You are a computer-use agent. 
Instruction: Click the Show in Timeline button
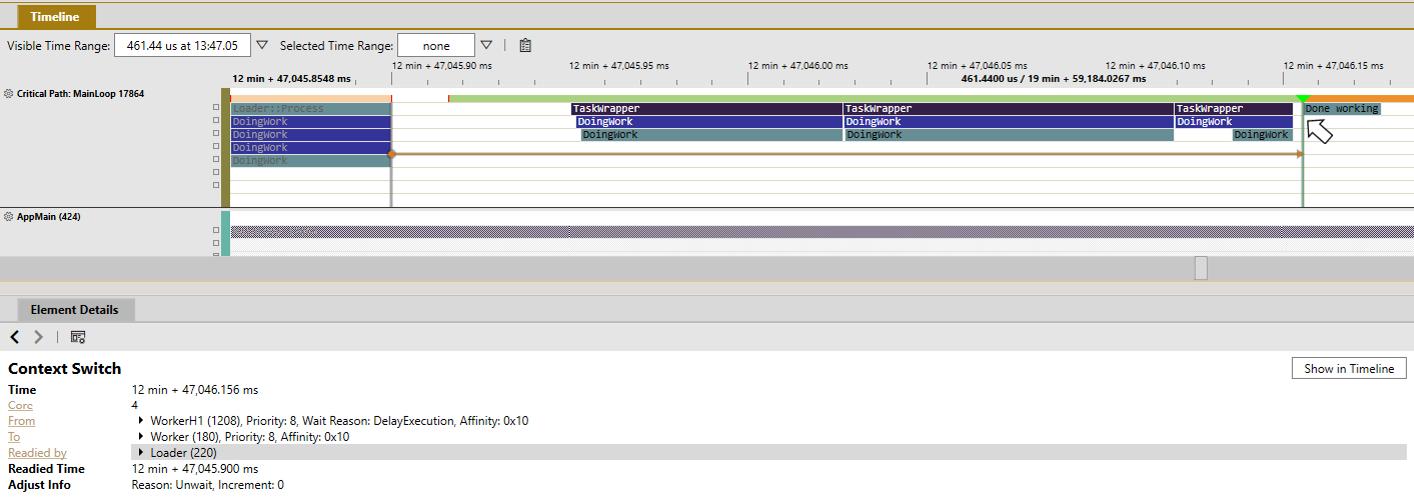point(1349,368)
